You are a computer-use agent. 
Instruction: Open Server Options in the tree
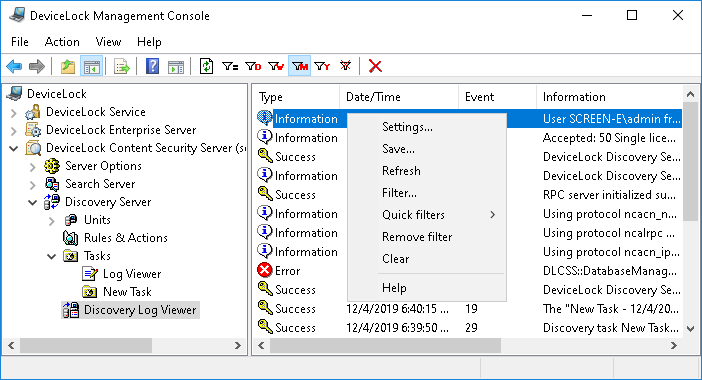[x=103, y=166]
